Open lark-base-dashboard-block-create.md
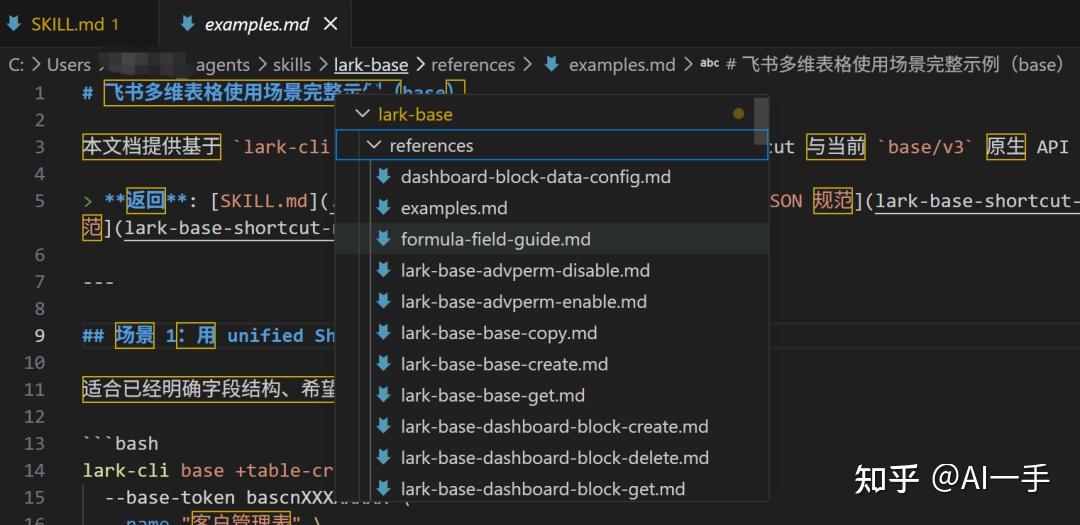 pyautogui.click(x=555, y=426)
